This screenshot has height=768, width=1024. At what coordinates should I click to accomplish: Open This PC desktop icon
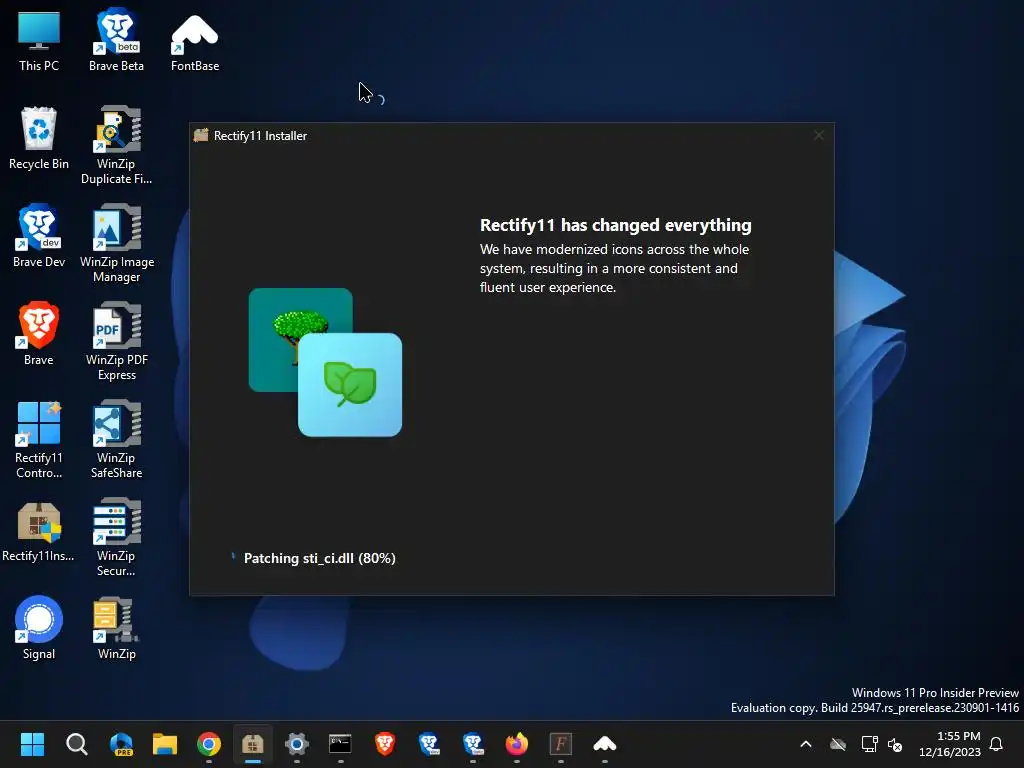[39, 40]
